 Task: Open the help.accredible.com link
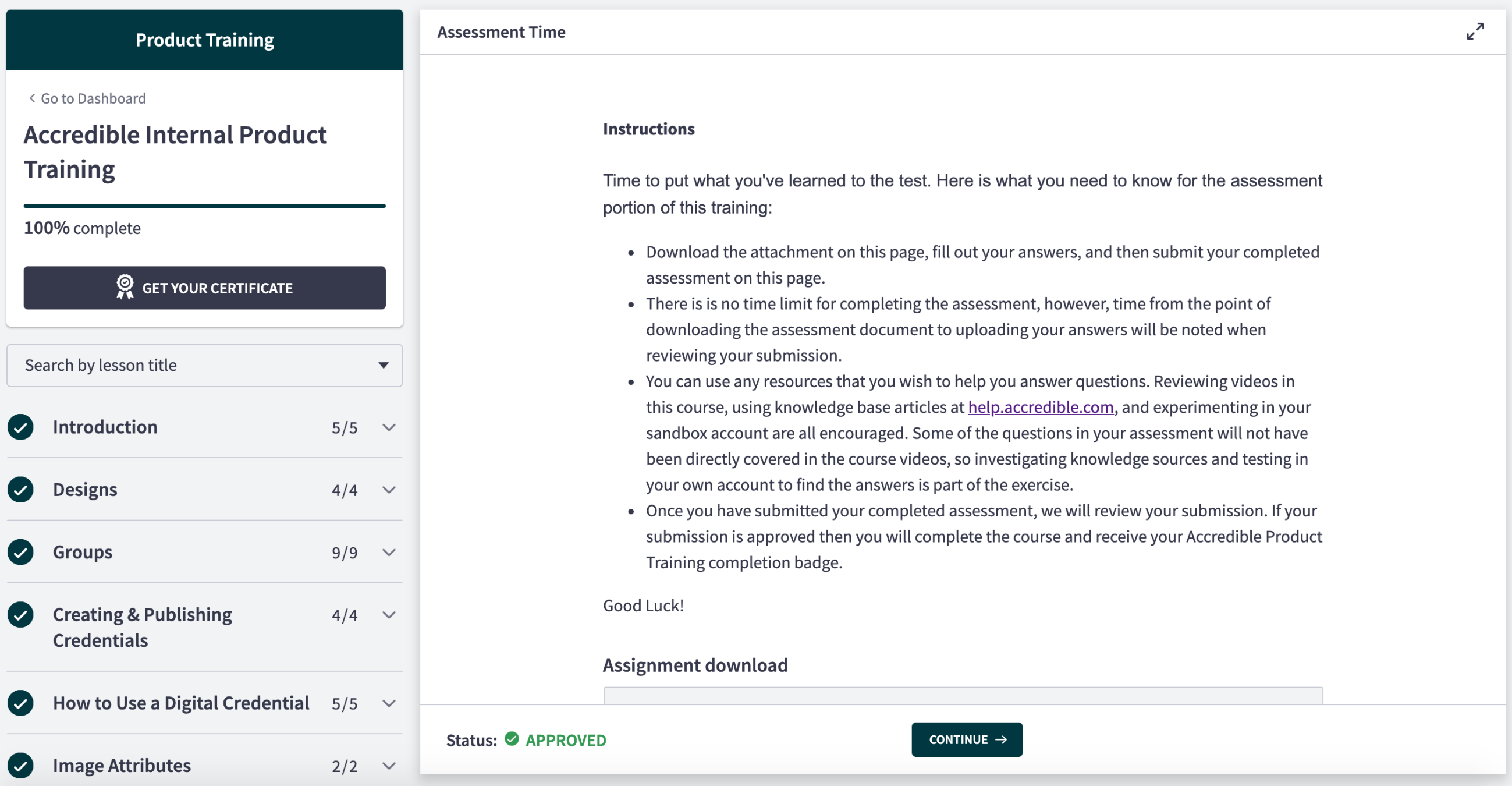(1040, 407)
